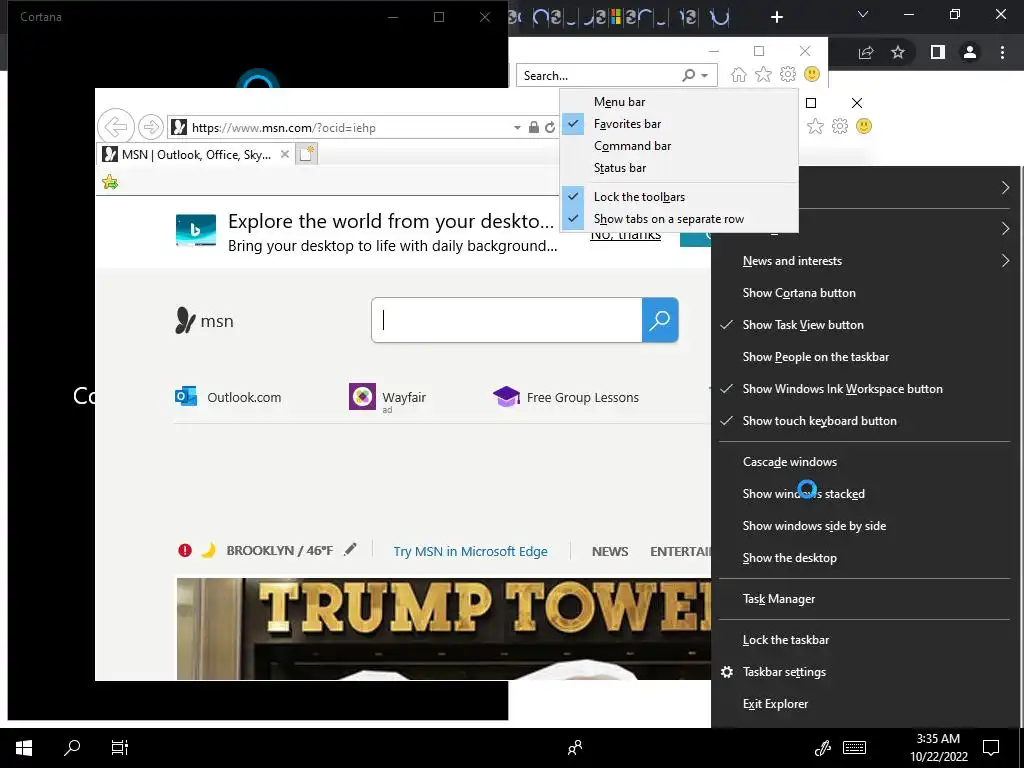Click the Home icon in rear Internet Explorer window
The height and width of the screenshot is (768, 1024).
tap(739, 74)
